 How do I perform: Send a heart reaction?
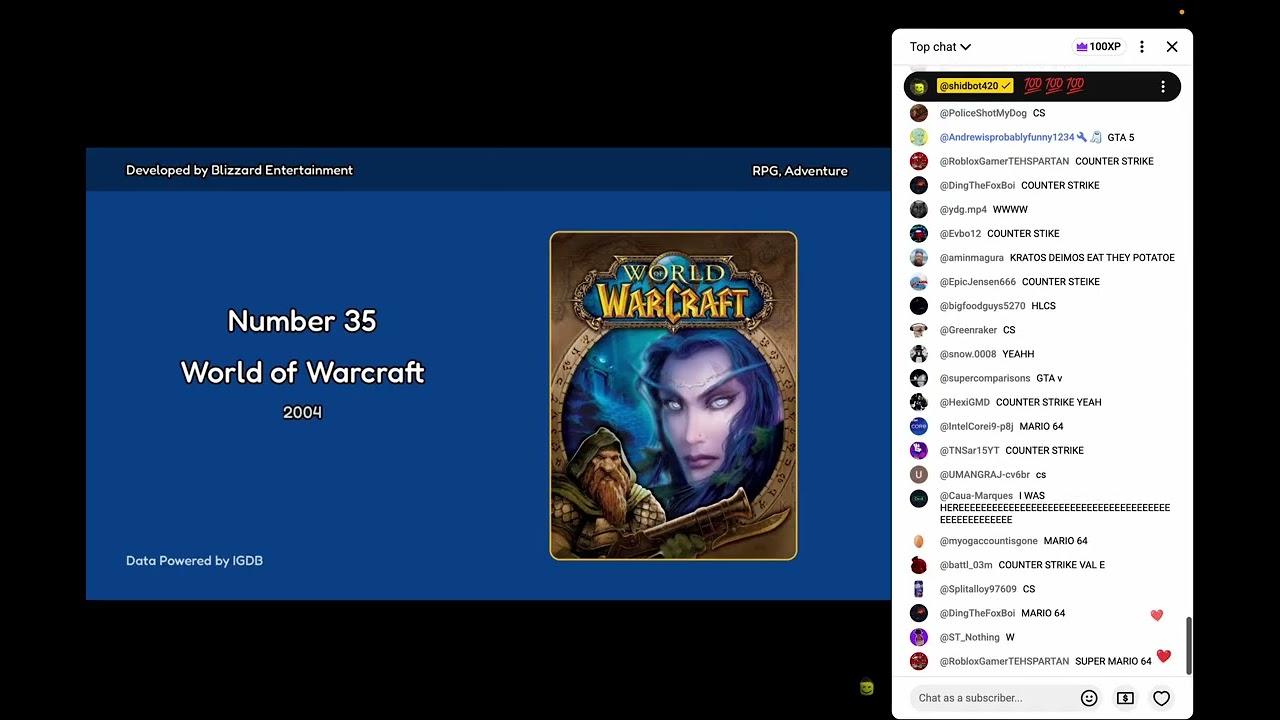pos(1161,698)
